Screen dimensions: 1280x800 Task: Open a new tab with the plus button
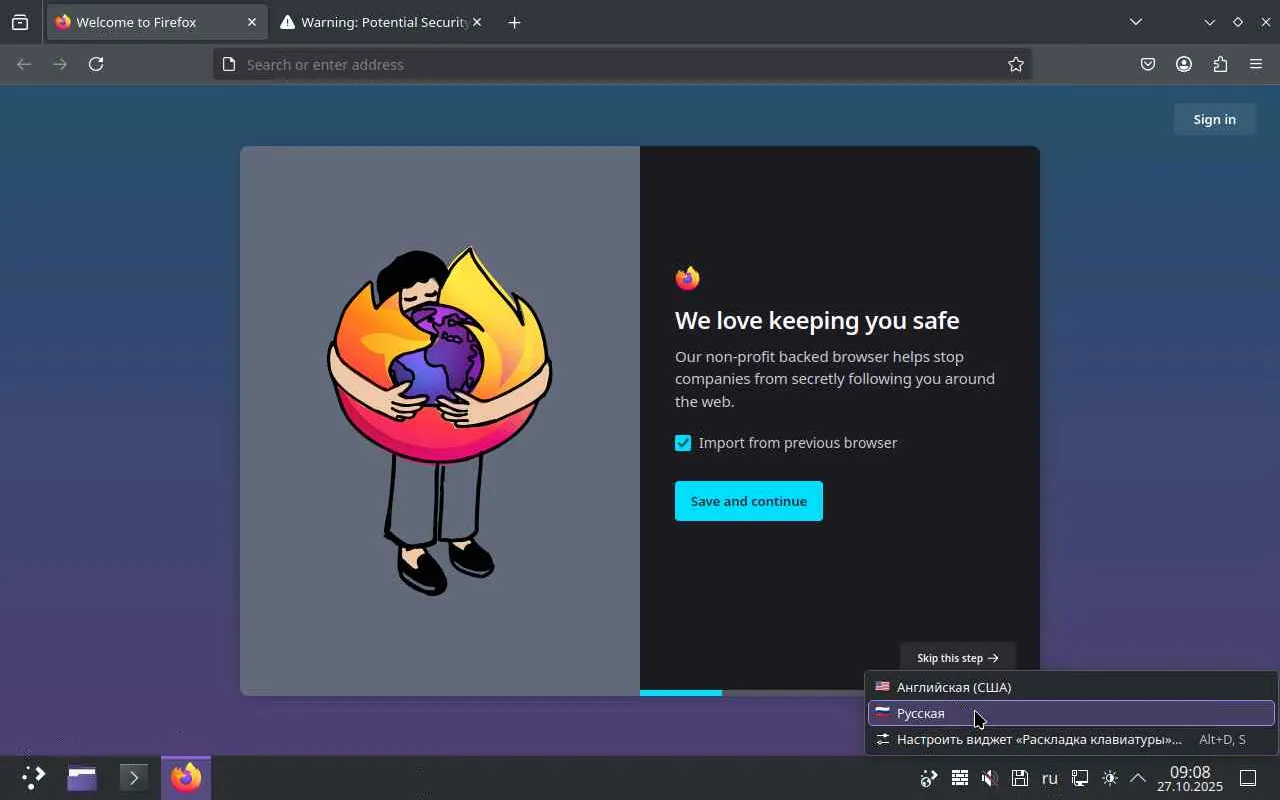point(514,22)
